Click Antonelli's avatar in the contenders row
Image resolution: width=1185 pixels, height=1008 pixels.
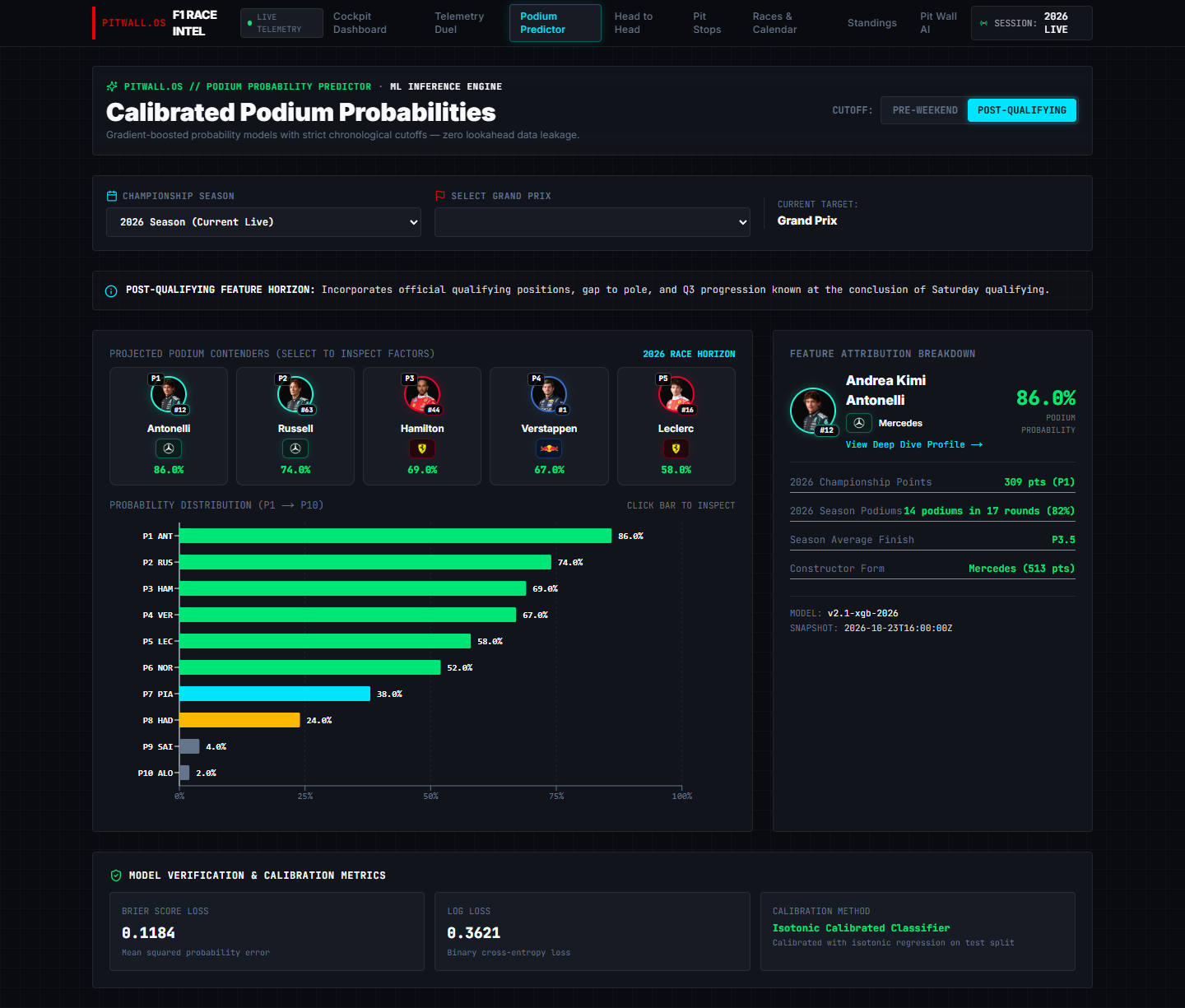point(169,394)
